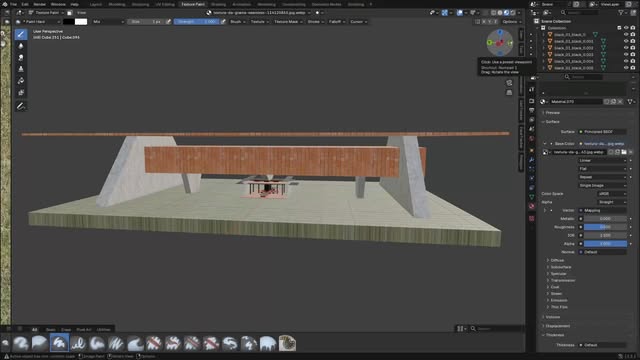Open the Options popover in viewport
Screen dimensions: 640x360
(511, 22)
